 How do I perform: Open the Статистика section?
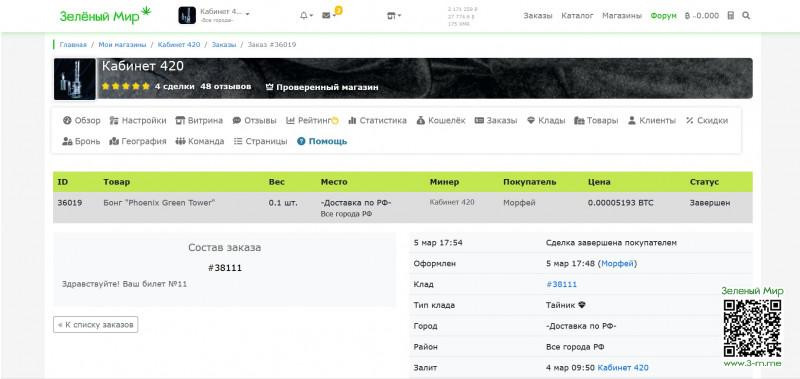(378, 121)
